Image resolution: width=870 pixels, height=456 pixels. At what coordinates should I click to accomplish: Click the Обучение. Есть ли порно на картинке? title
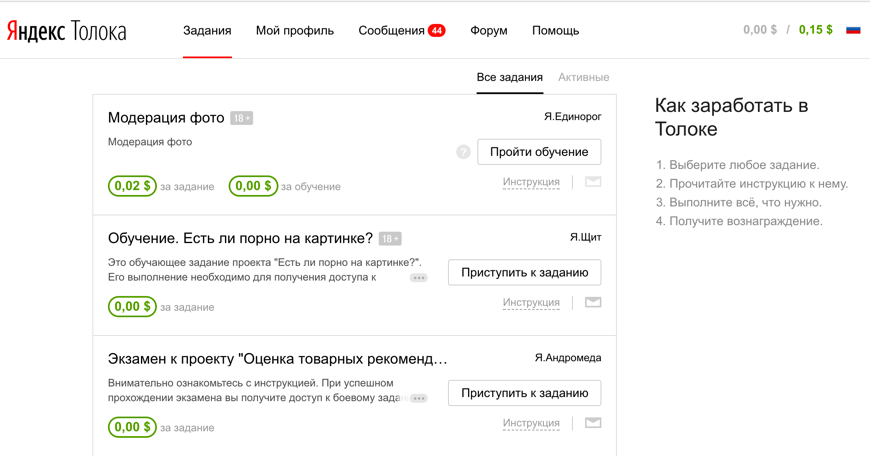point(240,239)
